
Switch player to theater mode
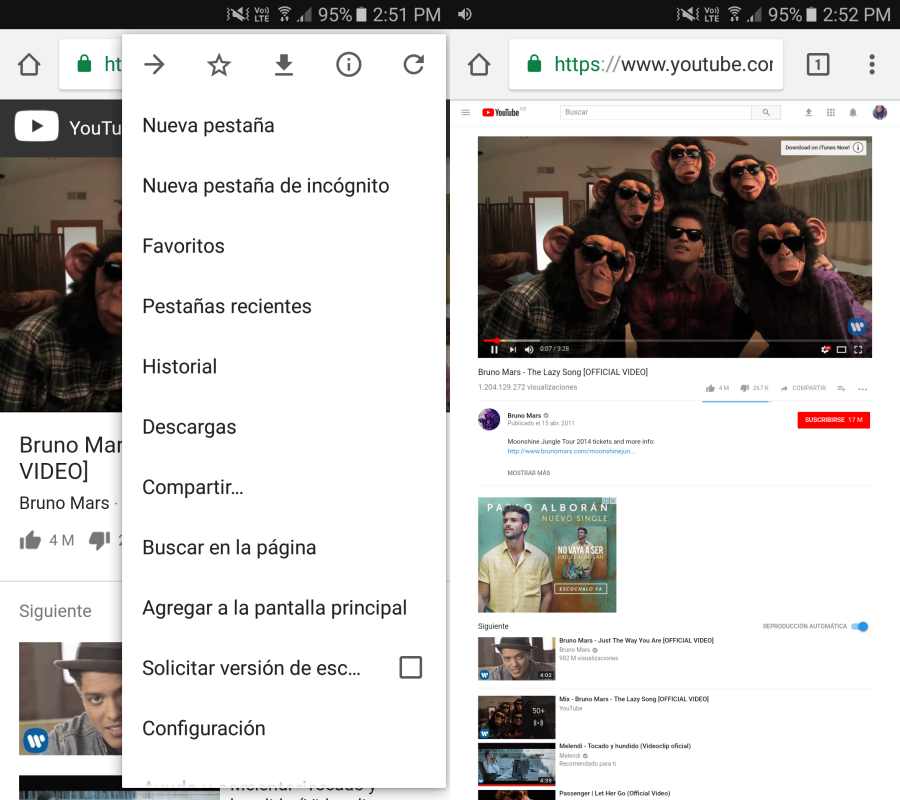(x=841, y=349)
